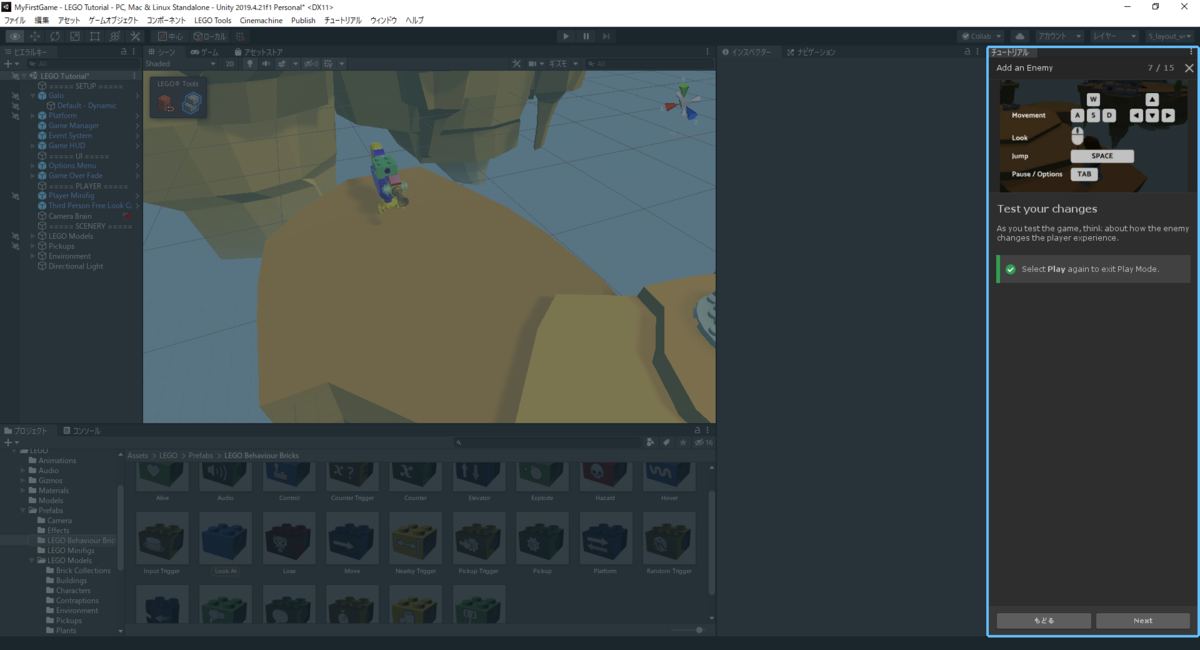Toggle pivot center button
Screen dimensions: 1200x650
[x=169, y=36]
